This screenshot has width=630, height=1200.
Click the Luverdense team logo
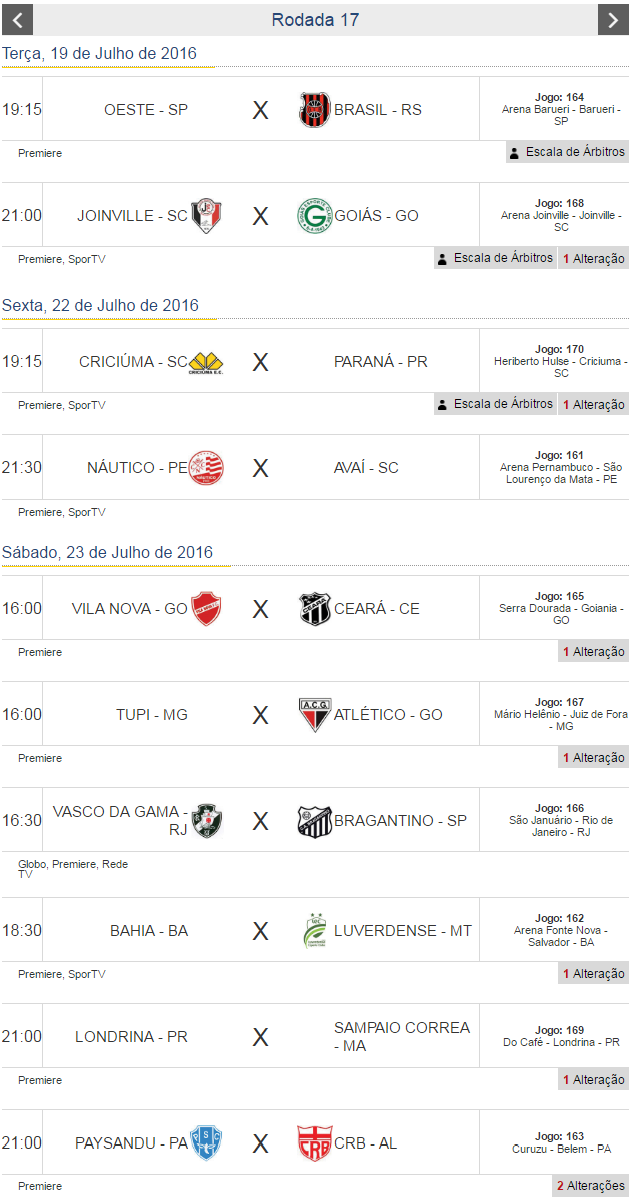coord(314,931)
